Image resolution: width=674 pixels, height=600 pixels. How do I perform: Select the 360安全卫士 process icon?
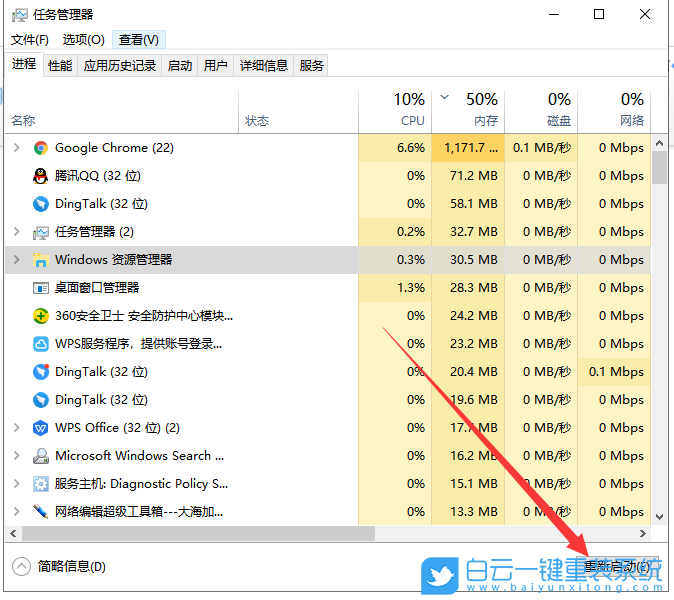click(x=41, y=316)
